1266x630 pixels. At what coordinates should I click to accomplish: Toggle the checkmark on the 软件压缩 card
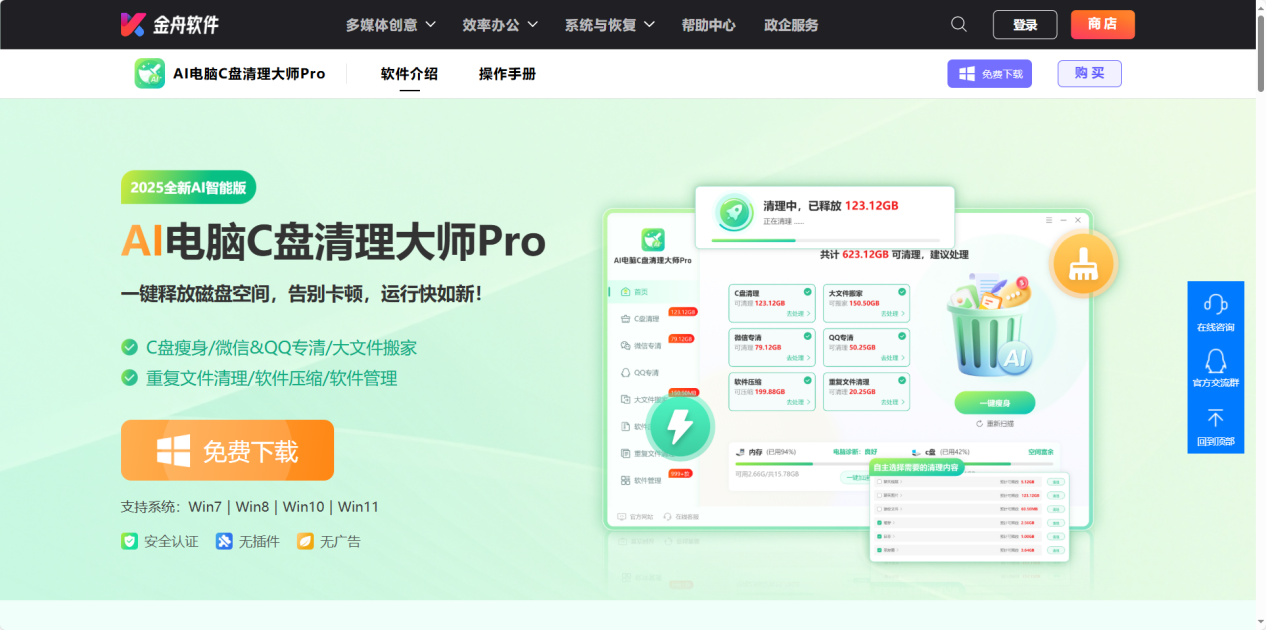click(807, 380)
